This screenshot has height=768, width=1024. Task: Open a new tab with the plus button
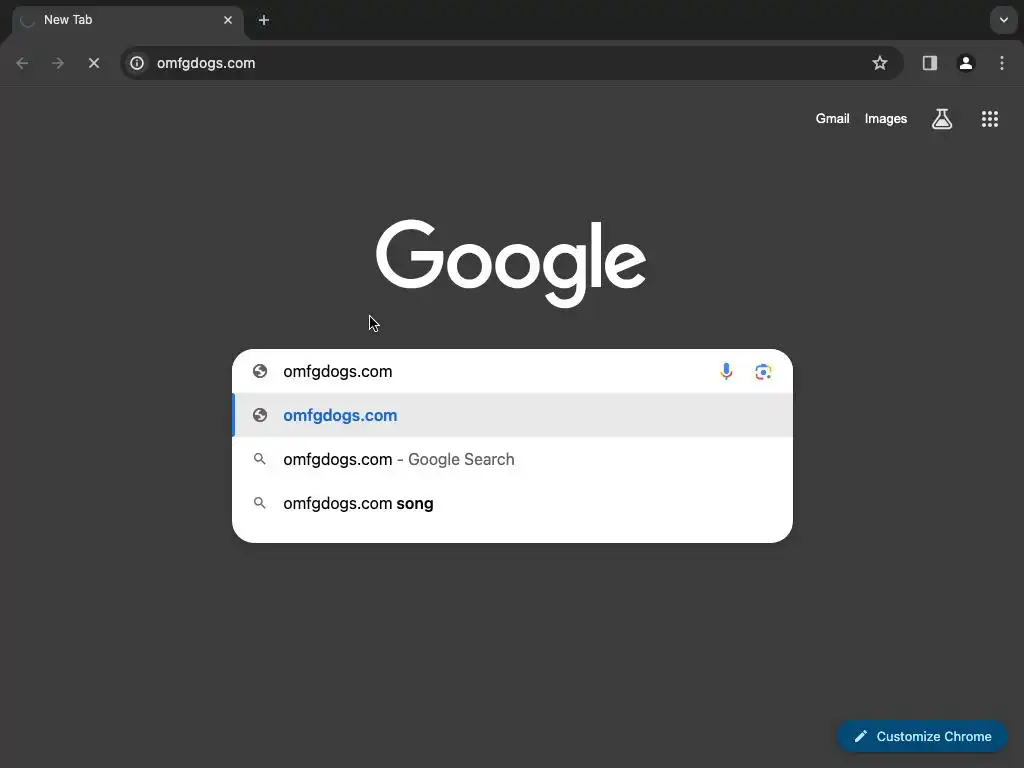point(264,20)
